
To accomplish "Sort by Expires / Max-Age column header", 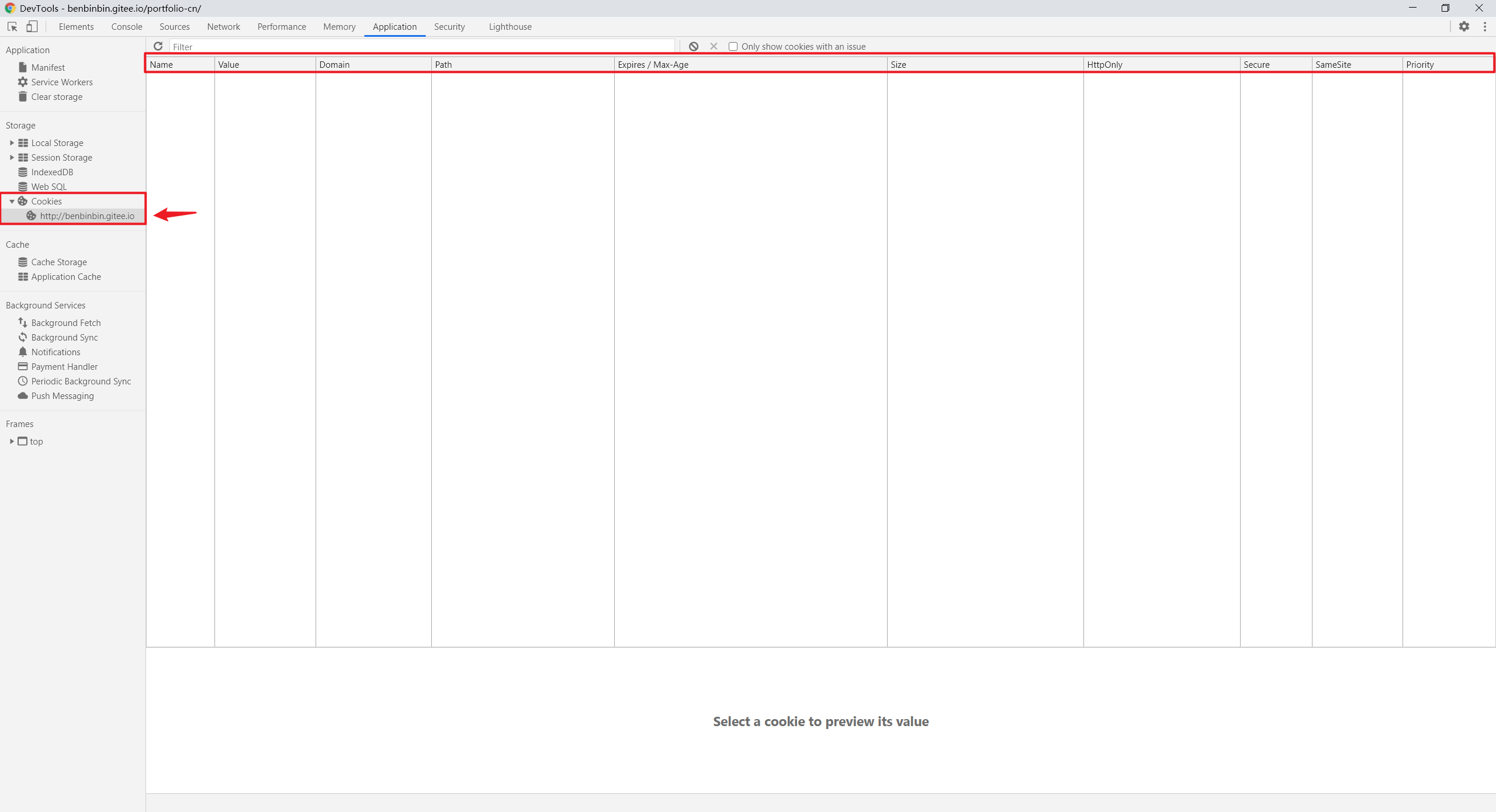I will 751,64.
